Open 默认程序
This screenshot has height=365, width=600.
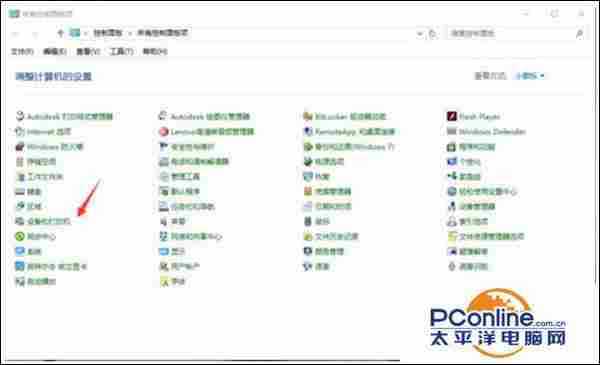[179, 192]
